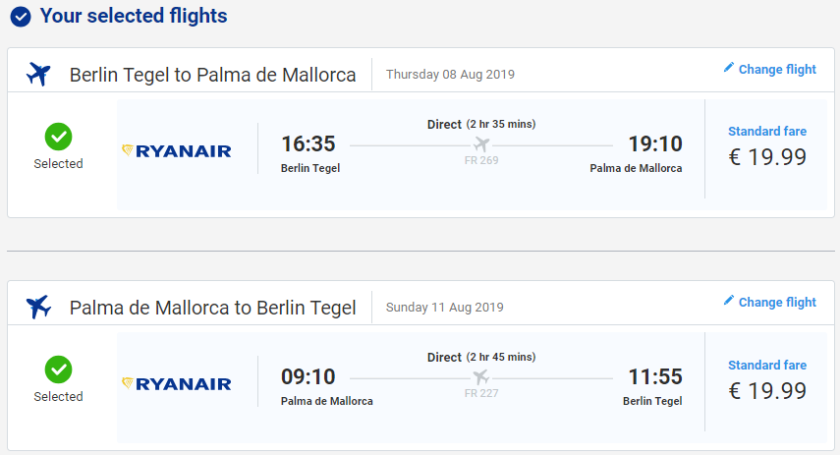The image size is (840, 455).
Task: Click the 11:55 arrival time
Action: 655,377
